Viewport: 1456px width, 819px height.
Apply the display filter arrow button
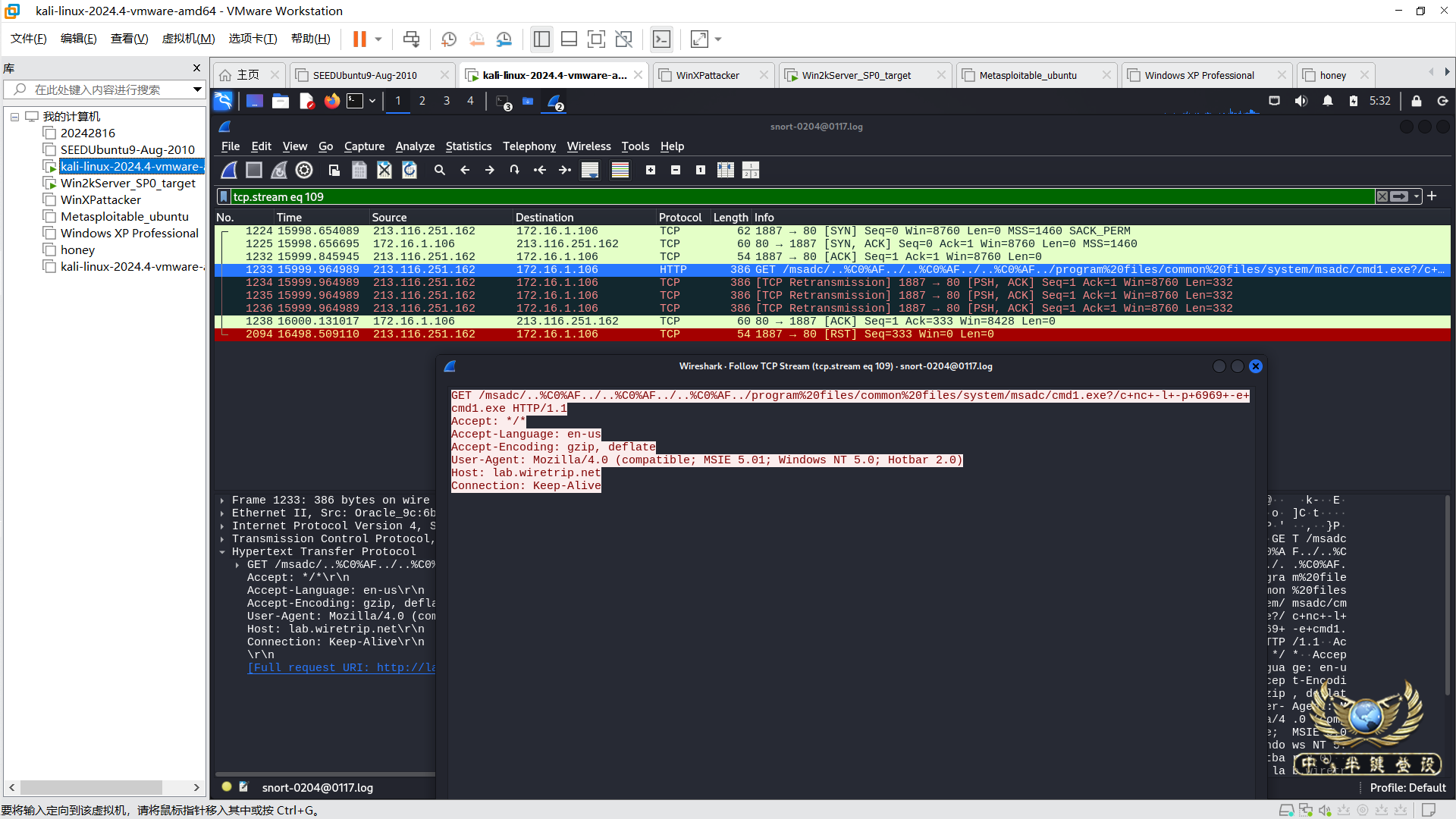click(x=1400, y=196)
